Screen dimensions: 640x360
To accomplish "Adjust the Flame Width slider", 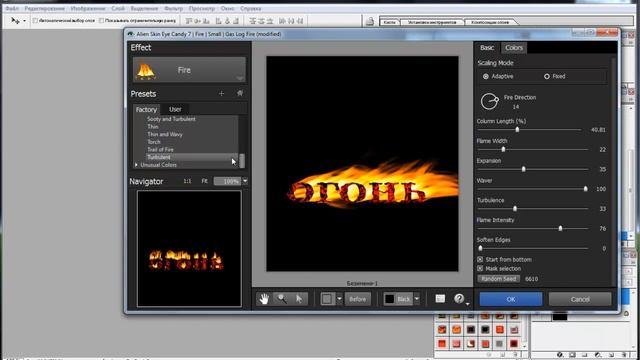I will [503, 149].
